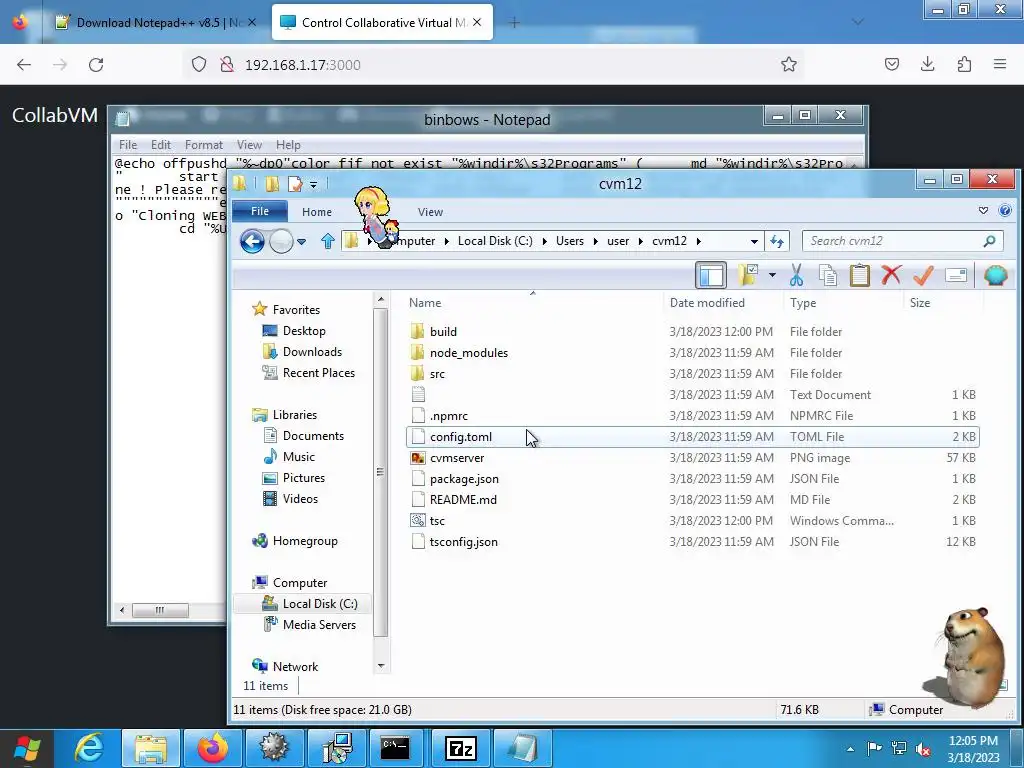Viewport: 1024px width, 768px height.
Task: Open Command Prompt taskbar icon
Action: 395,748
